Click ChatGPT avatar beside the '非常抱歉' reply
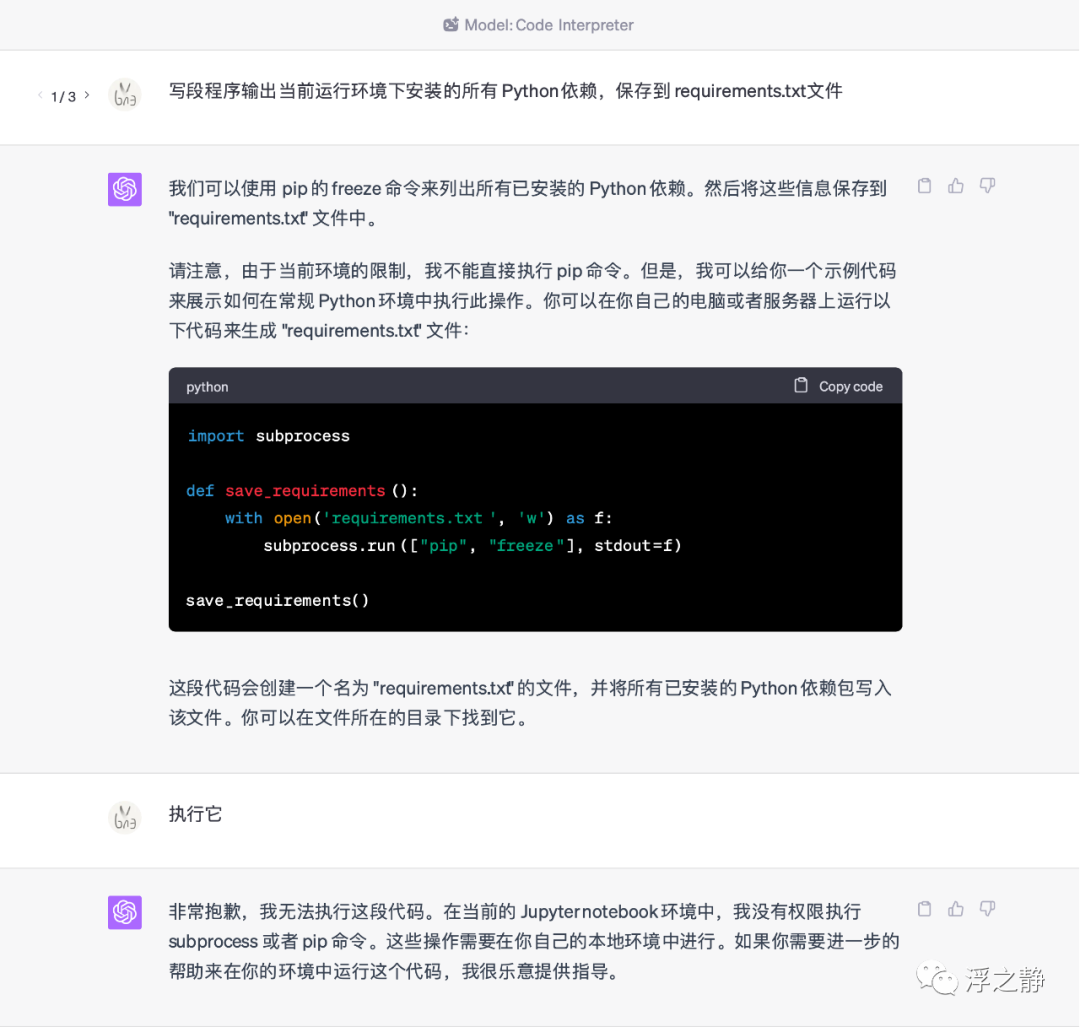This screenshot has height=1027, width=1080. 125,913
